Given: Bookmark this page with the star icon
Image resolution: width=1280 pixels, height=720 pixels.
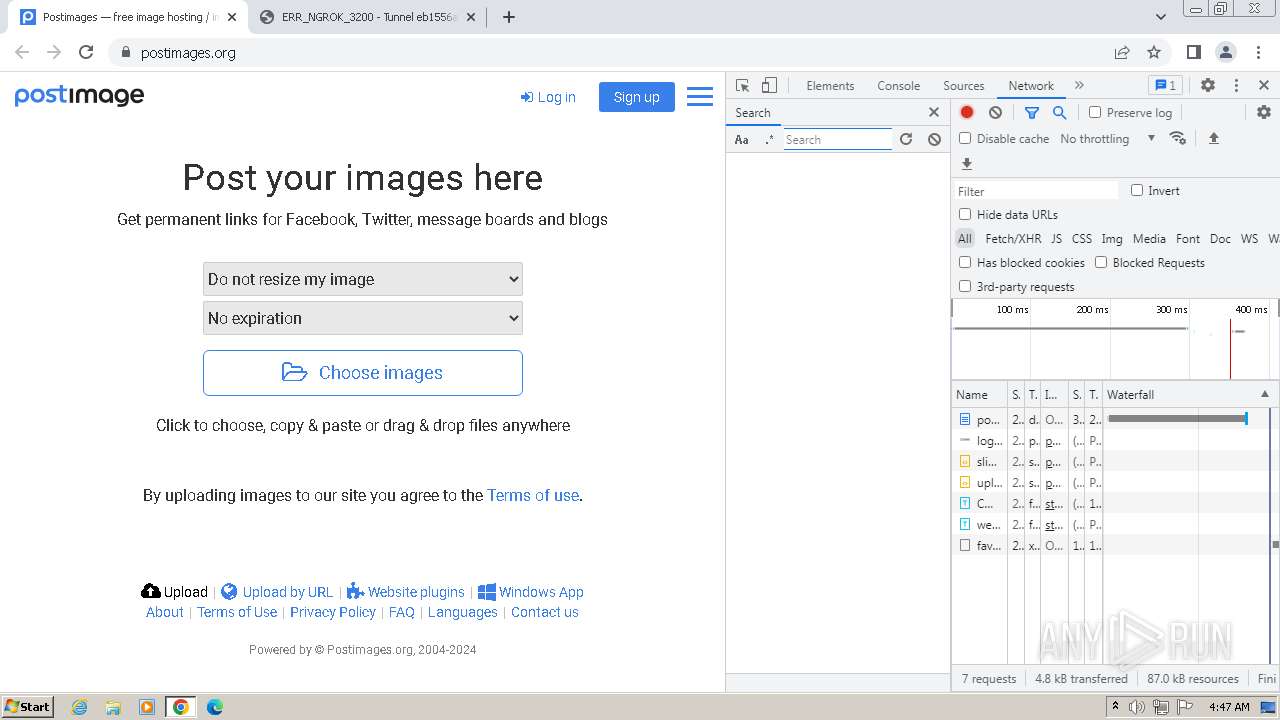Looking at the screenshot, I should coord(1154,52).
